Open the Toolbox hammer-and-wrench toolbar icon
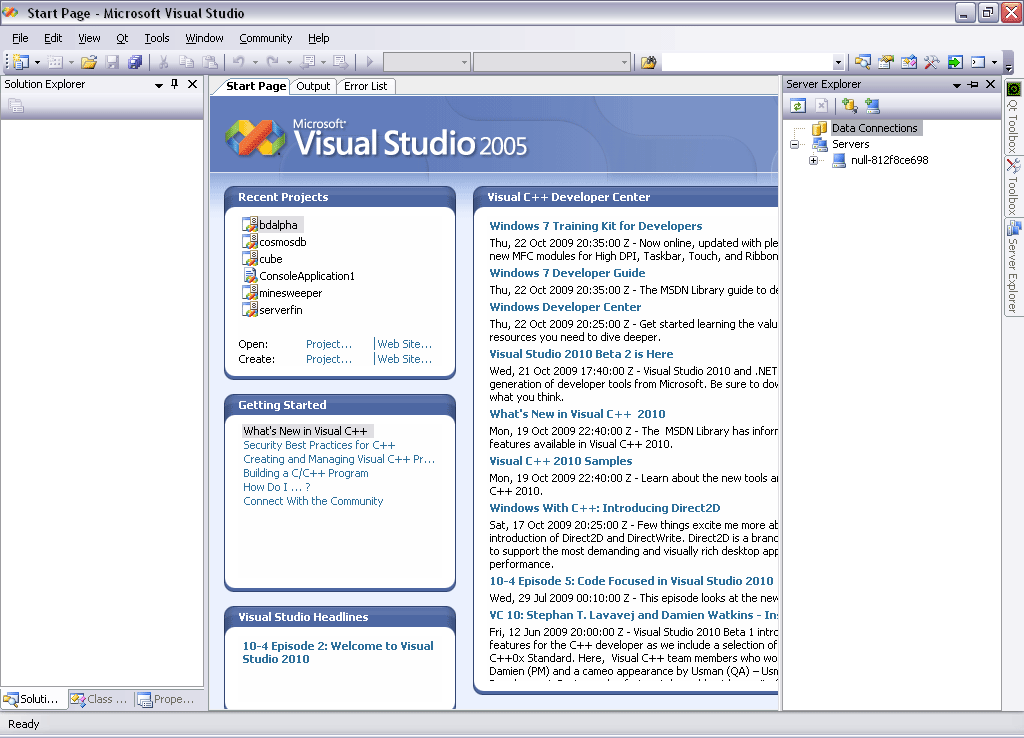This screenshot has height=738, width=1024. (x=931, y=62)
